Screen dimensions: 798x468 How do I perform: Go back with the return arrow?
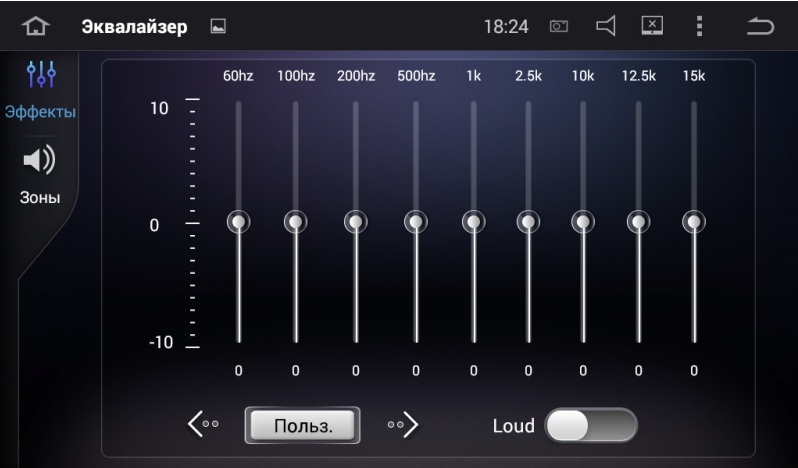(760, 26)
